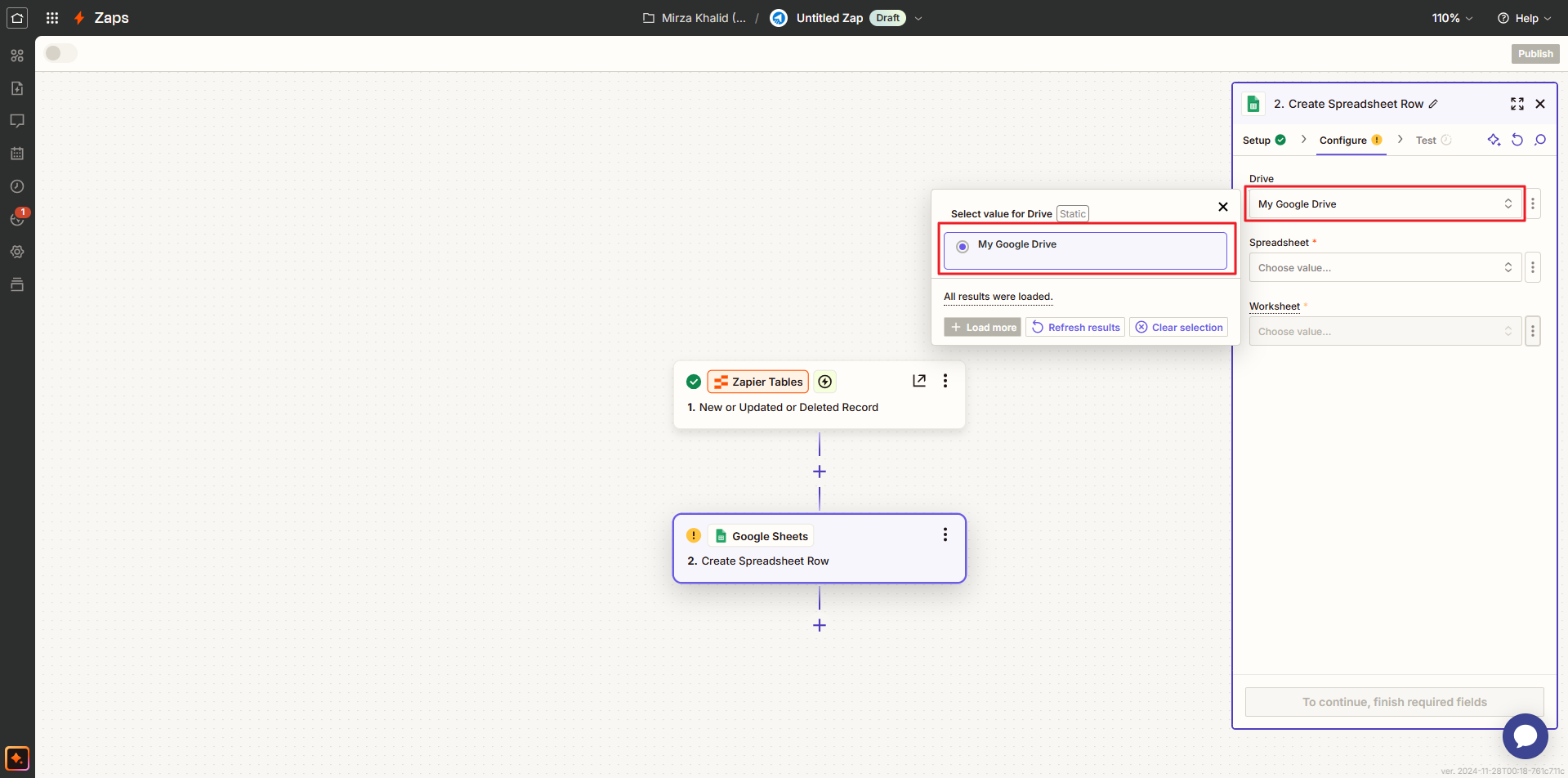Viewport: 1568px width, 778px height.
Task: Open the Drive dropdown field
Action: (x=1384, y=204)
